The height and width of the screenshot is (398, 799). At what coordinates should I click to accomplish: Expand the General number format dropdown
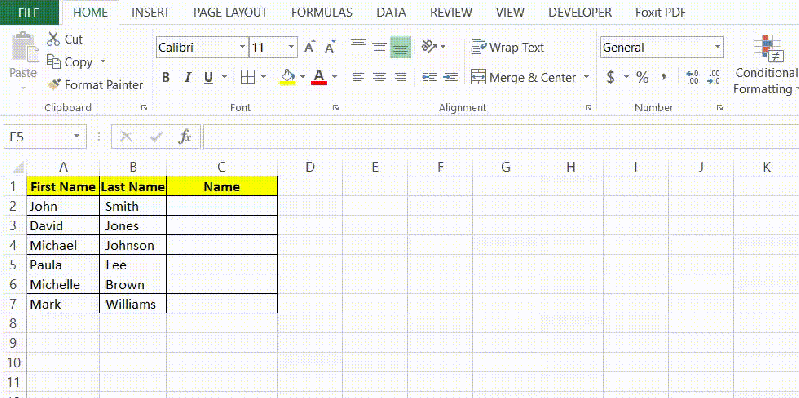click(717, 47)
